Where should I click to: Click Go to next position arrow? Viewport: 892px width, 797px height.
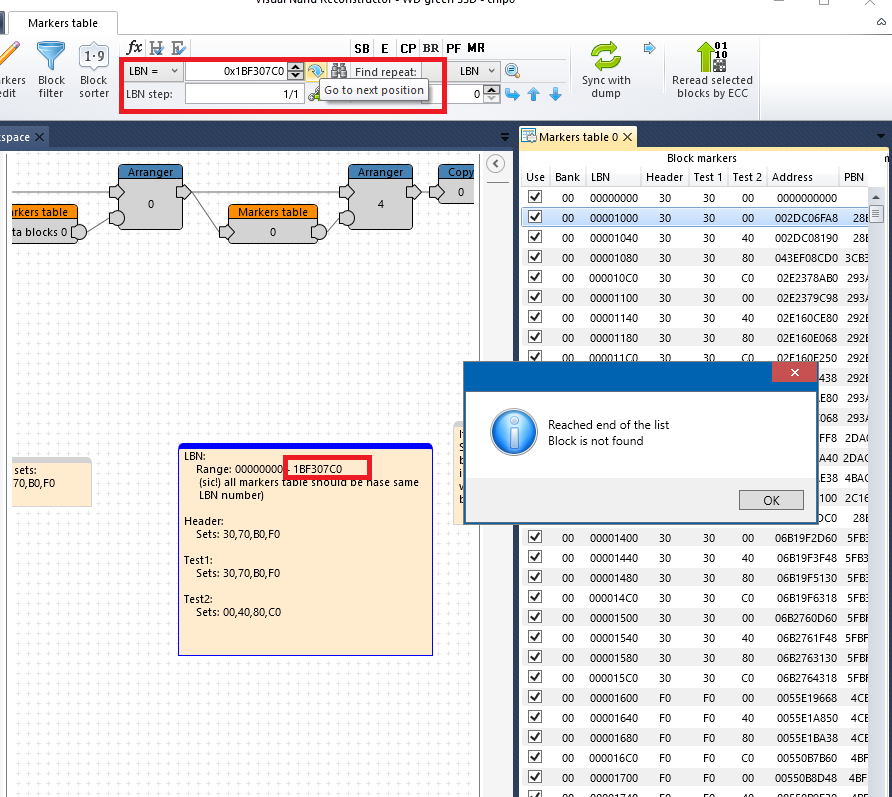[316, 71]
